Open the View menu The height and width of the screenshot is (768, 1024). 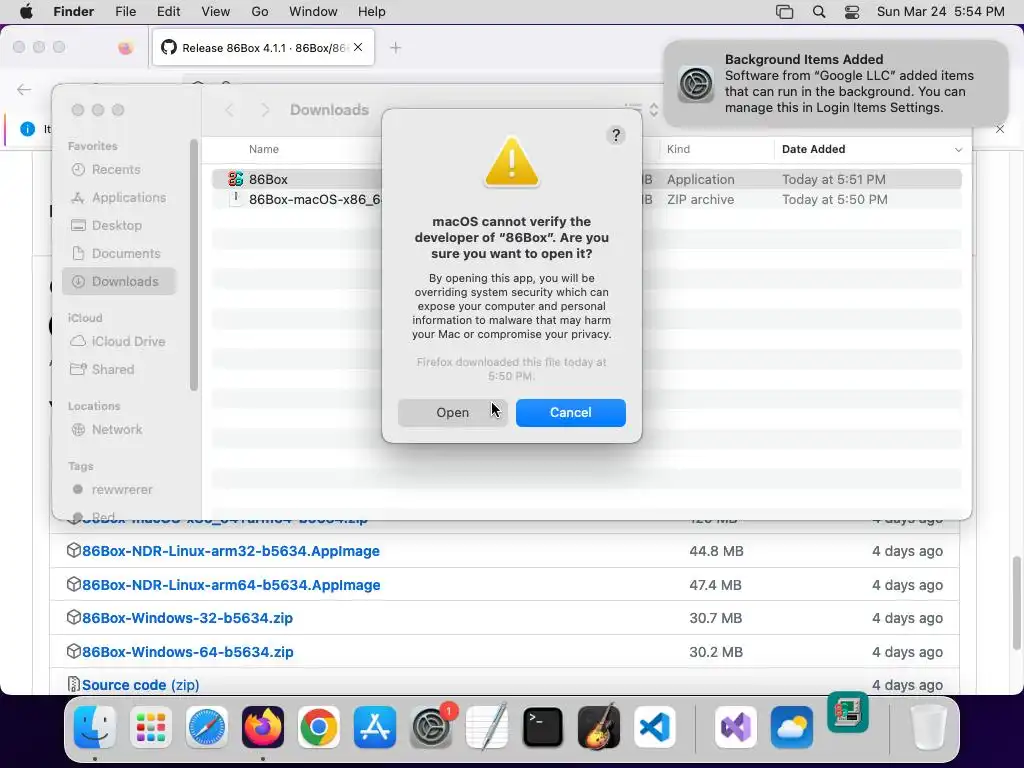[x=216, y=12]
